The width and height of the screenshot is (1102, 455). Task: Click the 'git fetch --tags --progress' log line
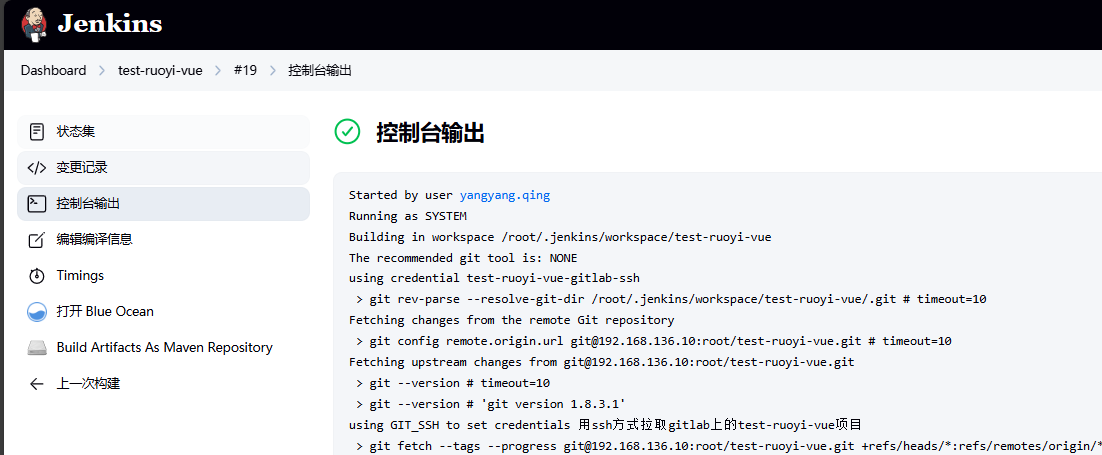click(x=728, y=446)
